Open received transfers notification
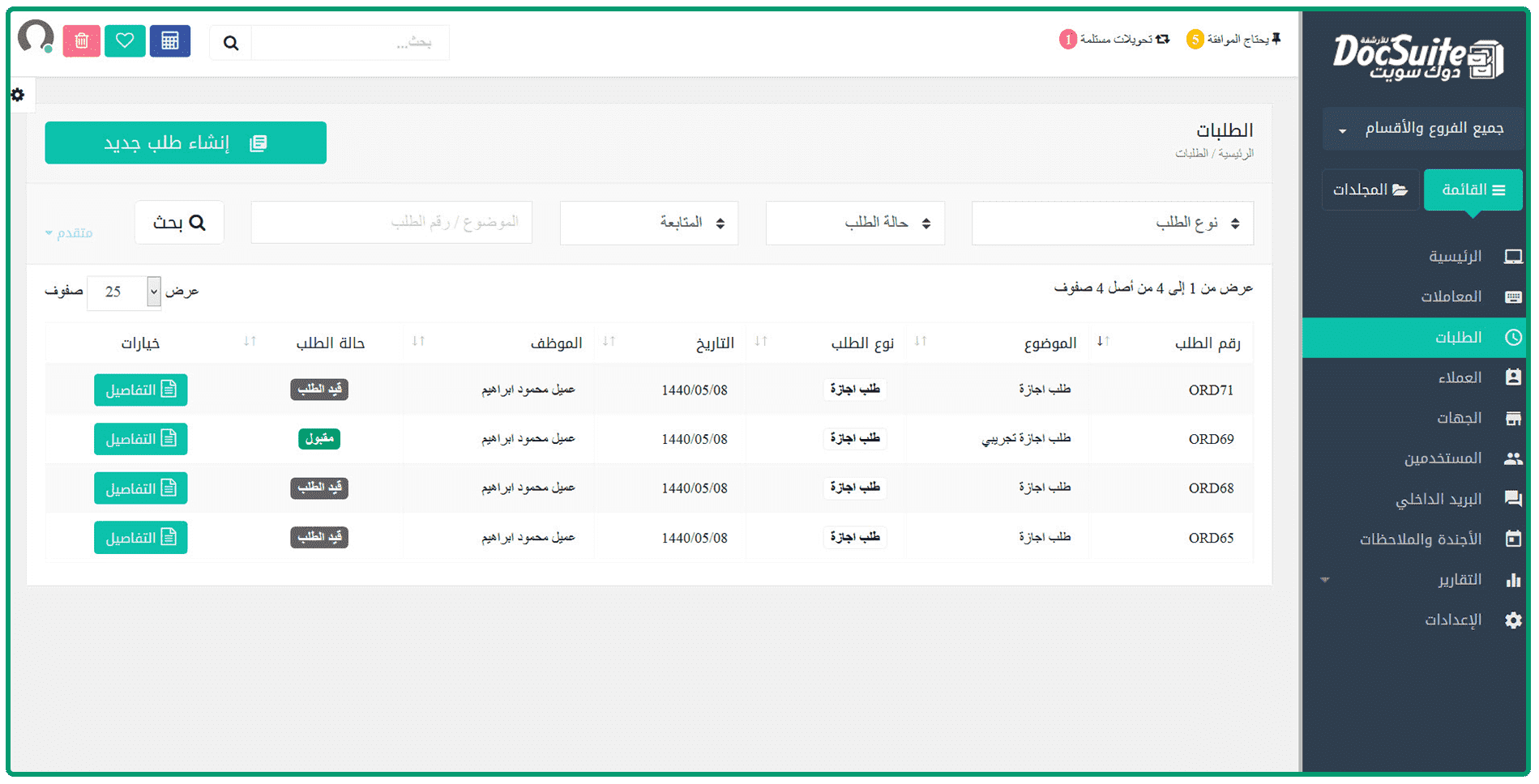Screen dimensions: 1539x784 (x=1115, y=39)
